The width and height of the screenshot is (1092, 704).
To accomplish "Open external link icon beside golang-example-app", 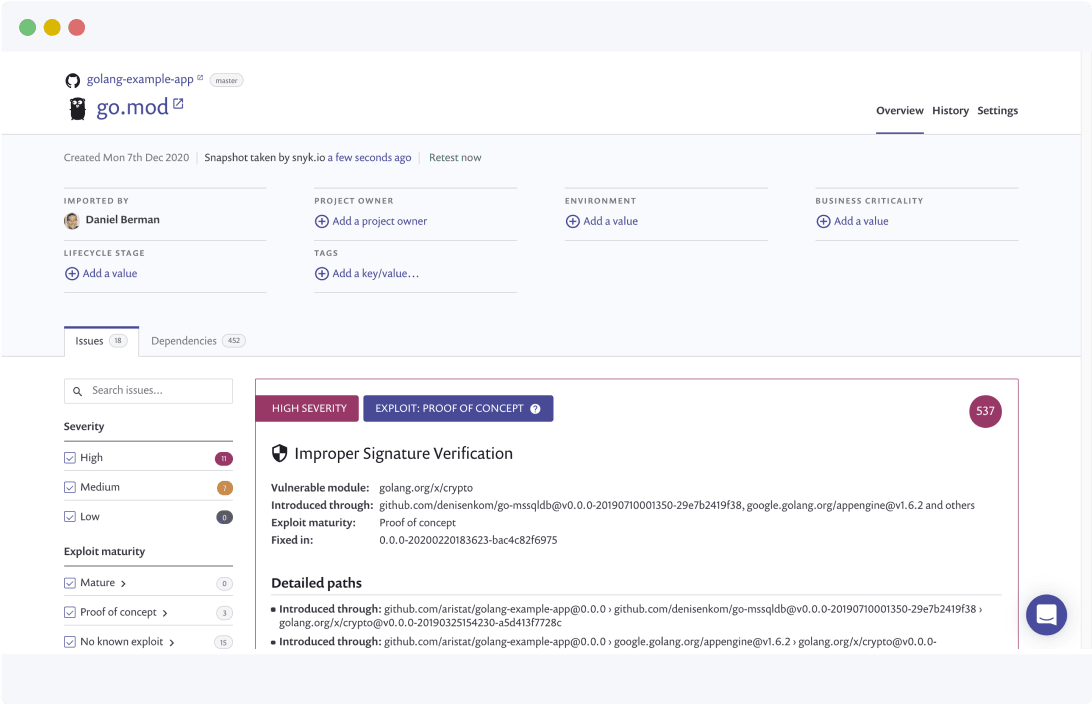I will (201, 77).
